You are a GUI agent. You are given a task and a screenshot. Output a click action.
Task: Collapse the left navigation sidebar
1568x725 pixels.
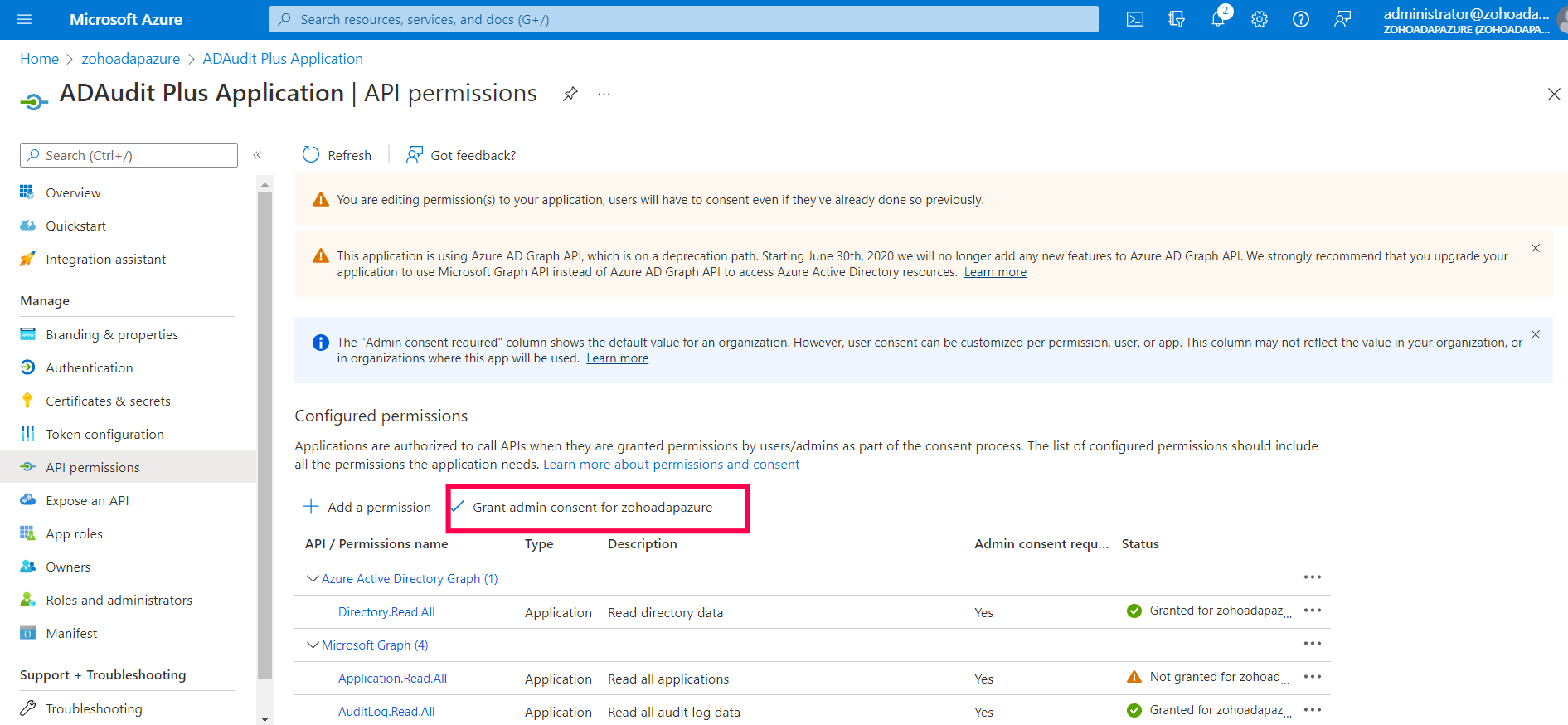(258, 155)
